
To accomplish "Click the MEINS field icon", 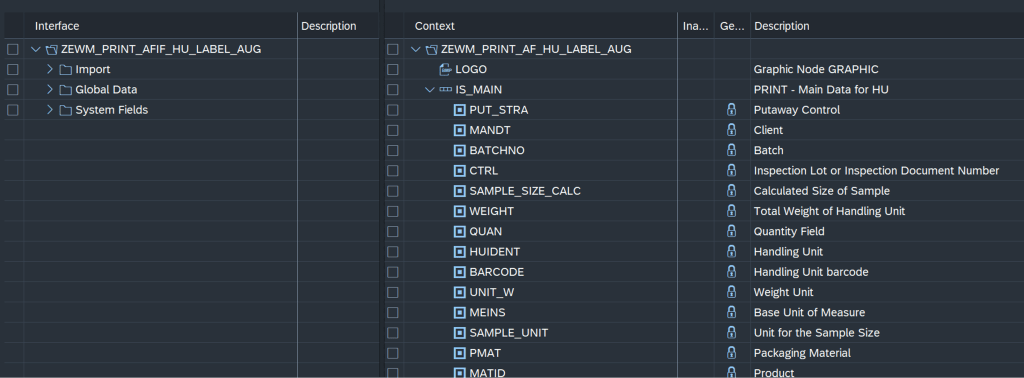I will 460,313.
